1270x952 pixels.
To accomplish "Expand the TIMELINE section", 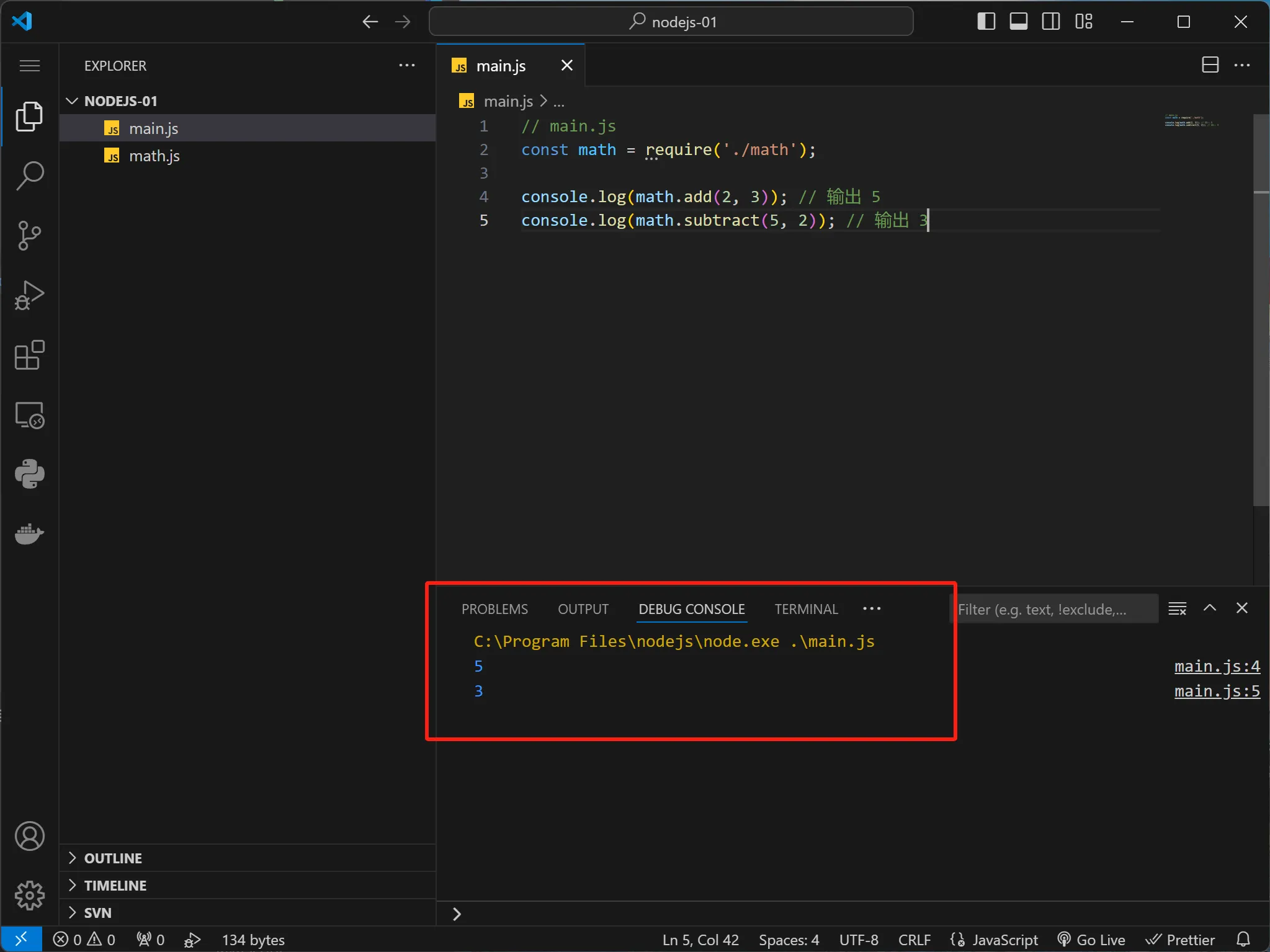I will tap(248, 885).
